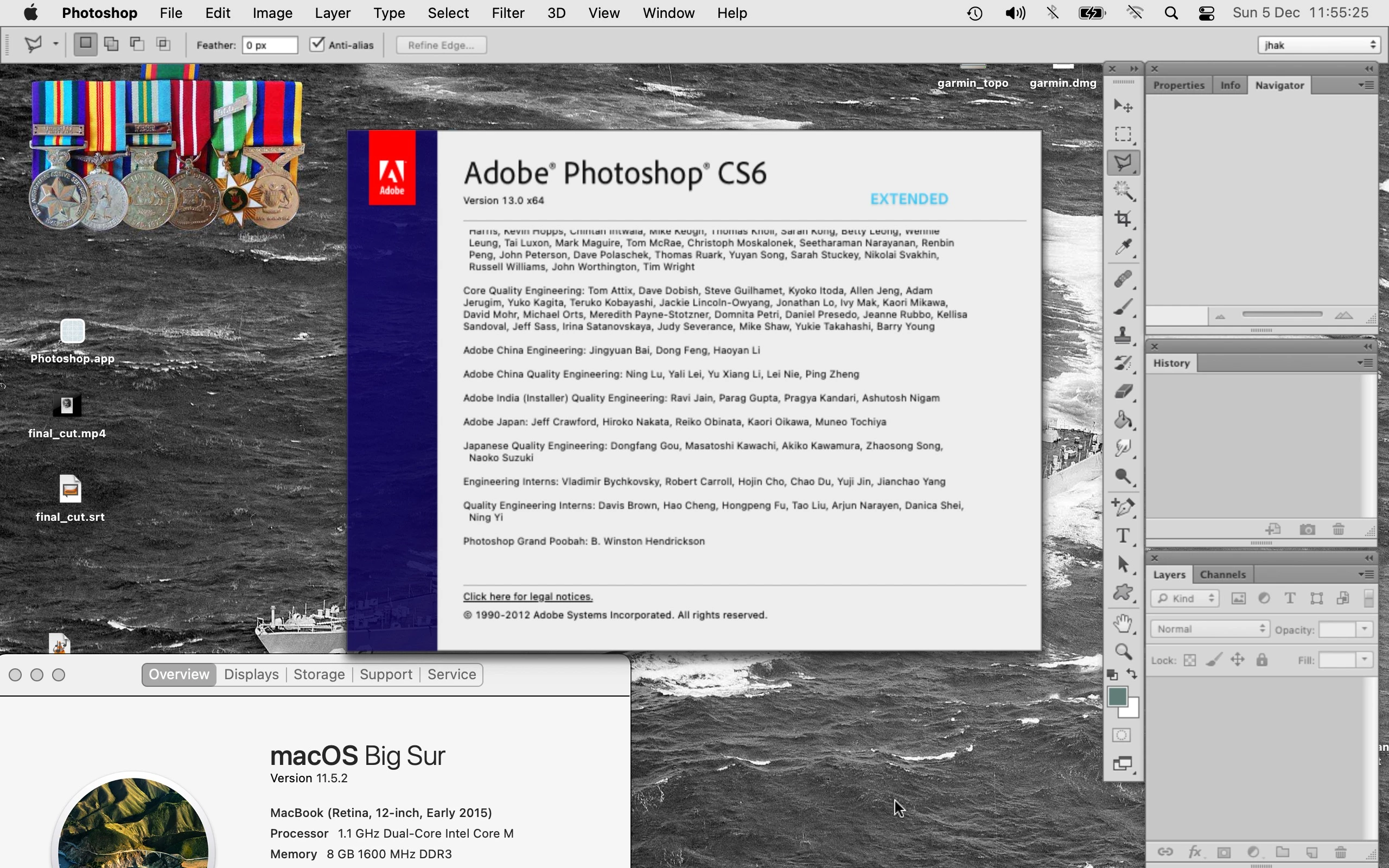
Task: Expand the Kind layer filter dropdown
Action: (x=1184, y=599)
